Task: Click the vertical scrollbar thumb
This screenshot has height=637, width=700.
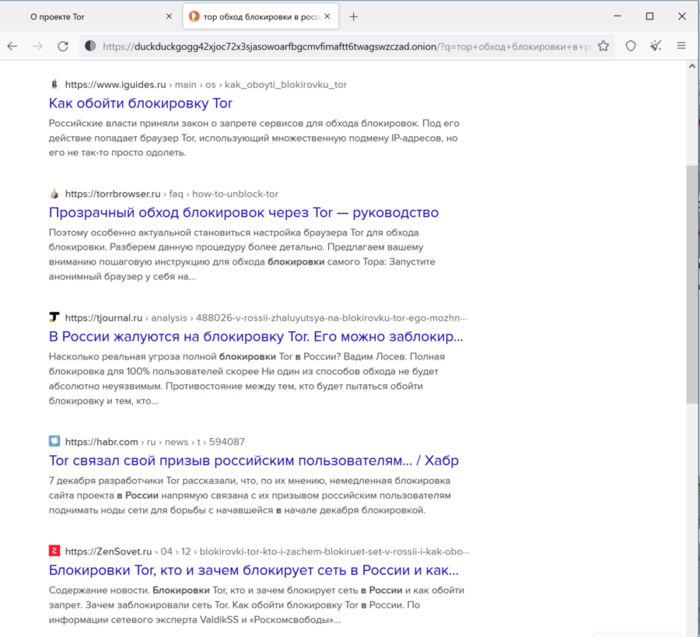Action: pyautogui.click(x=692, y=284)
